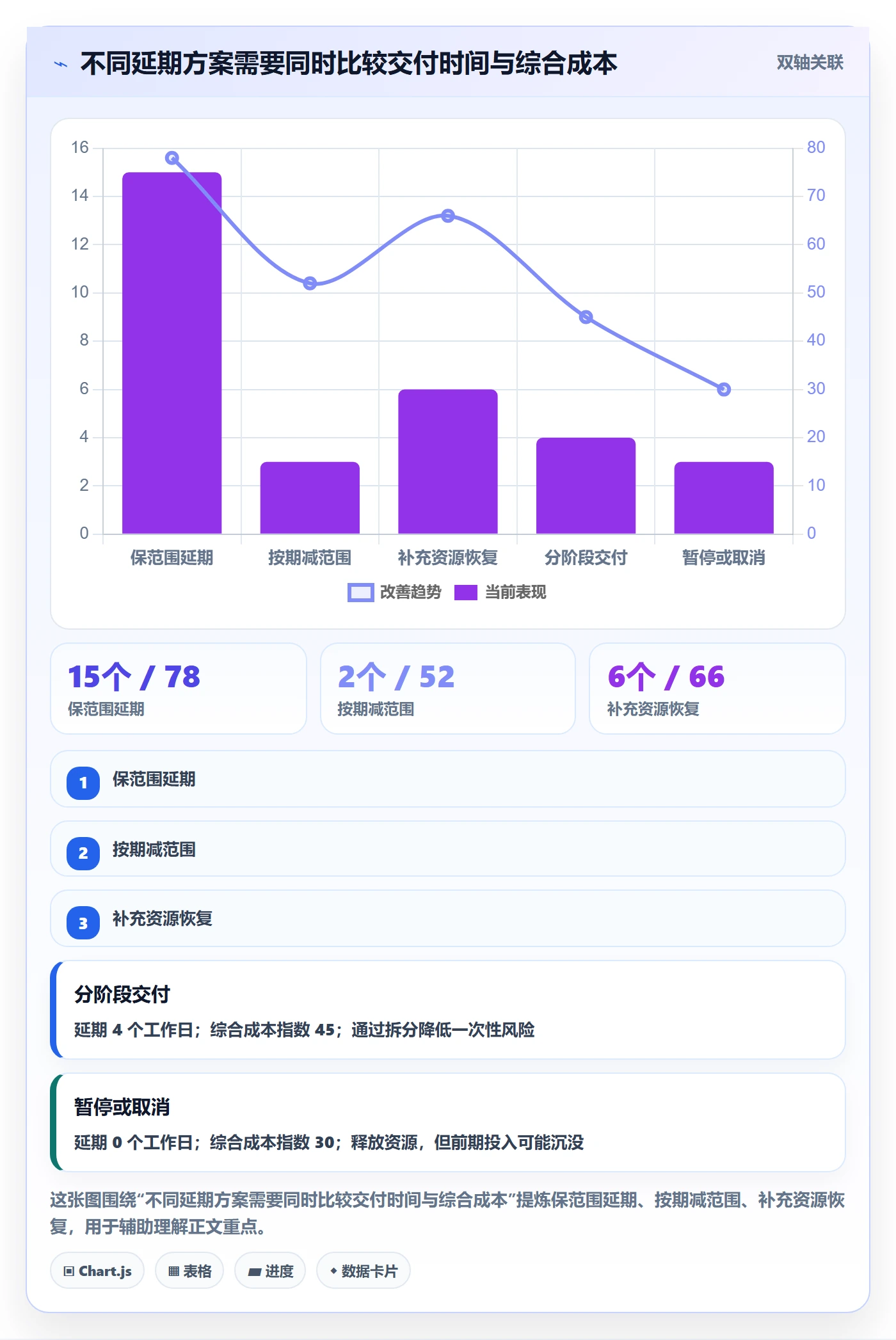Open the 6个 / 66 data card
Image resolution: width=896 pixels, height=1340 pixels.
pyautogui.click(x=717, y=689)
